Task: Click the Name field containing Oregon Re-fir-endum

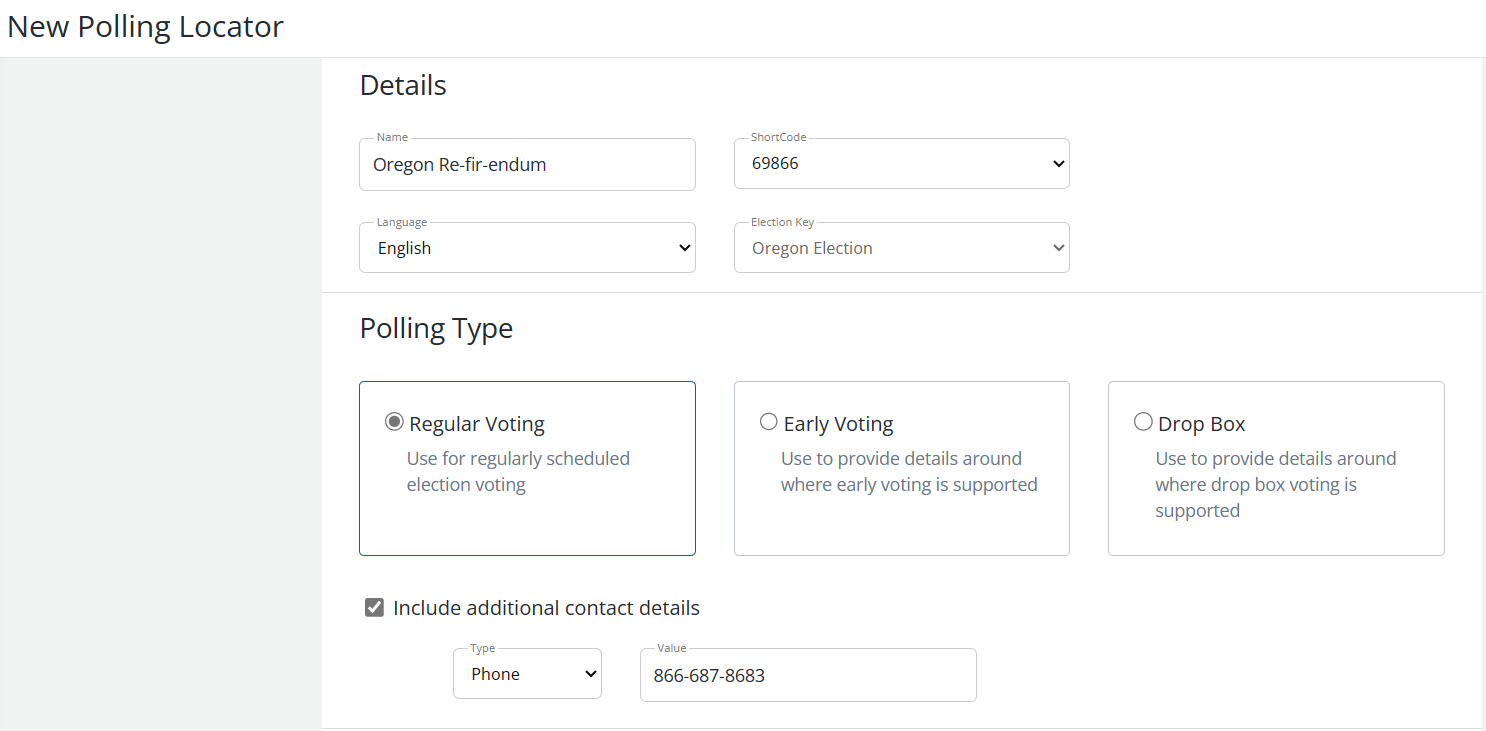Action: click(527, 164)
